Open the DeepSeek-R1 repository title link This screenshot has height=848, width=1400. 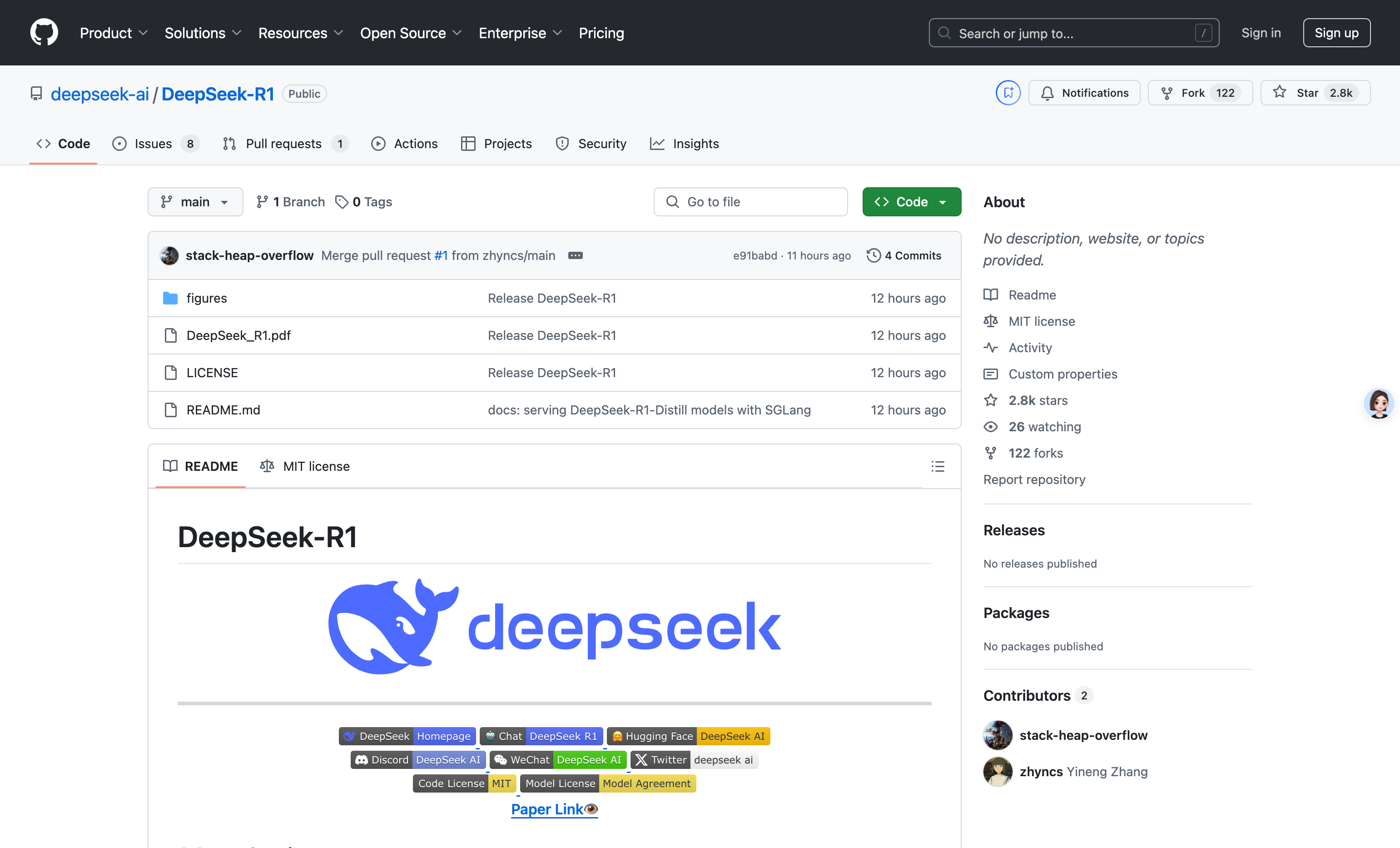click(218, 94)
